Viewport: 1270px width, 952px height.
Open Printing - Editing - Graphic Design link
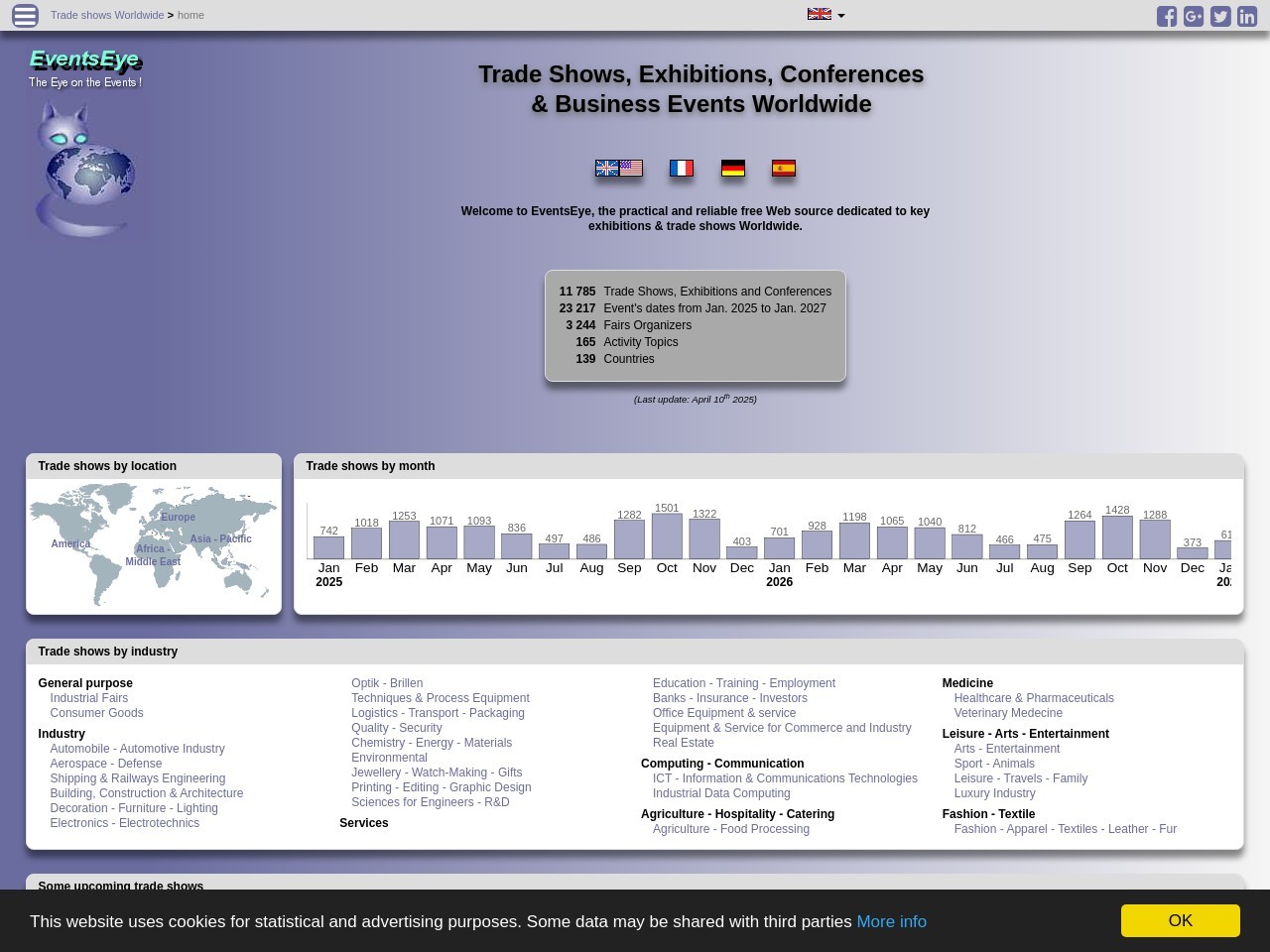point(442,787)
